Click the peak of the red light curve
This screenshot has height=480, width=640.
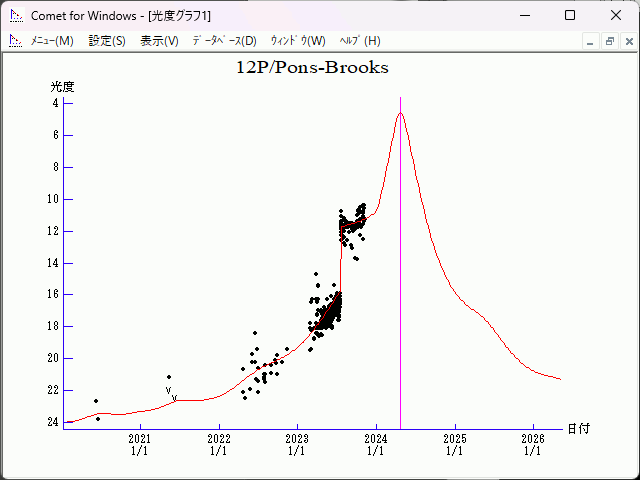(x=400, y=113)
